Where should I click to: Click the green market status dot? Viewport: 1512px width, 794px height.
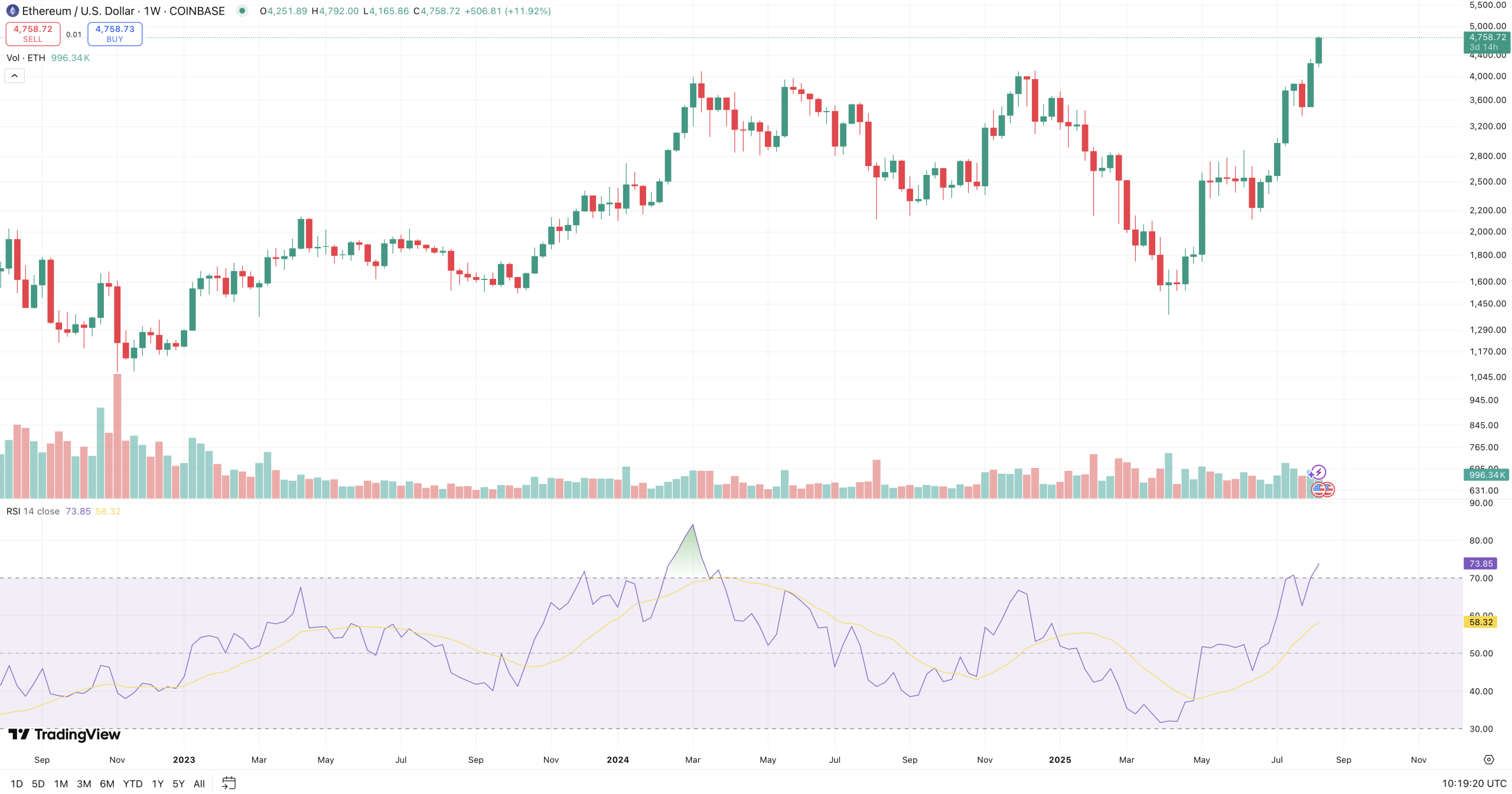[242, 11]
